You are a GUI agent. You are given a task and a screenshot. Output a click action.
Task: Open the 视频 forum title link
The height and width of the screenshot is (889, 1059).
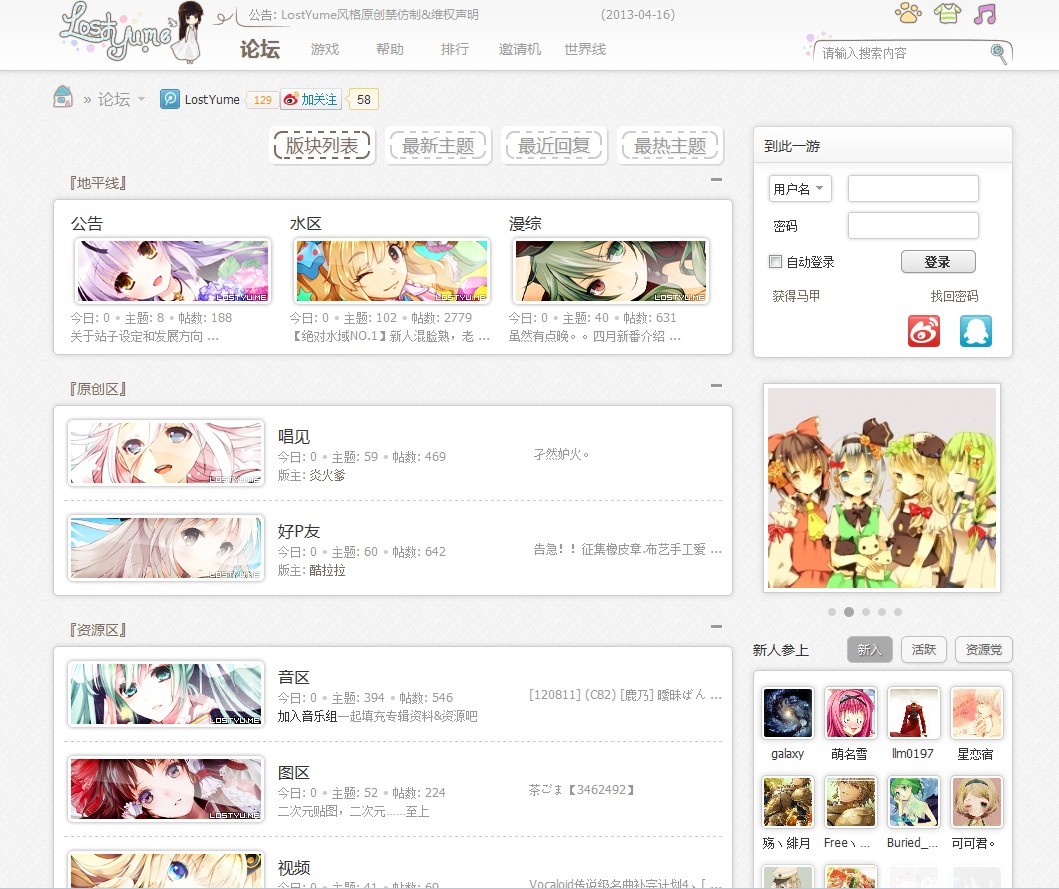(x=294, y=867)
